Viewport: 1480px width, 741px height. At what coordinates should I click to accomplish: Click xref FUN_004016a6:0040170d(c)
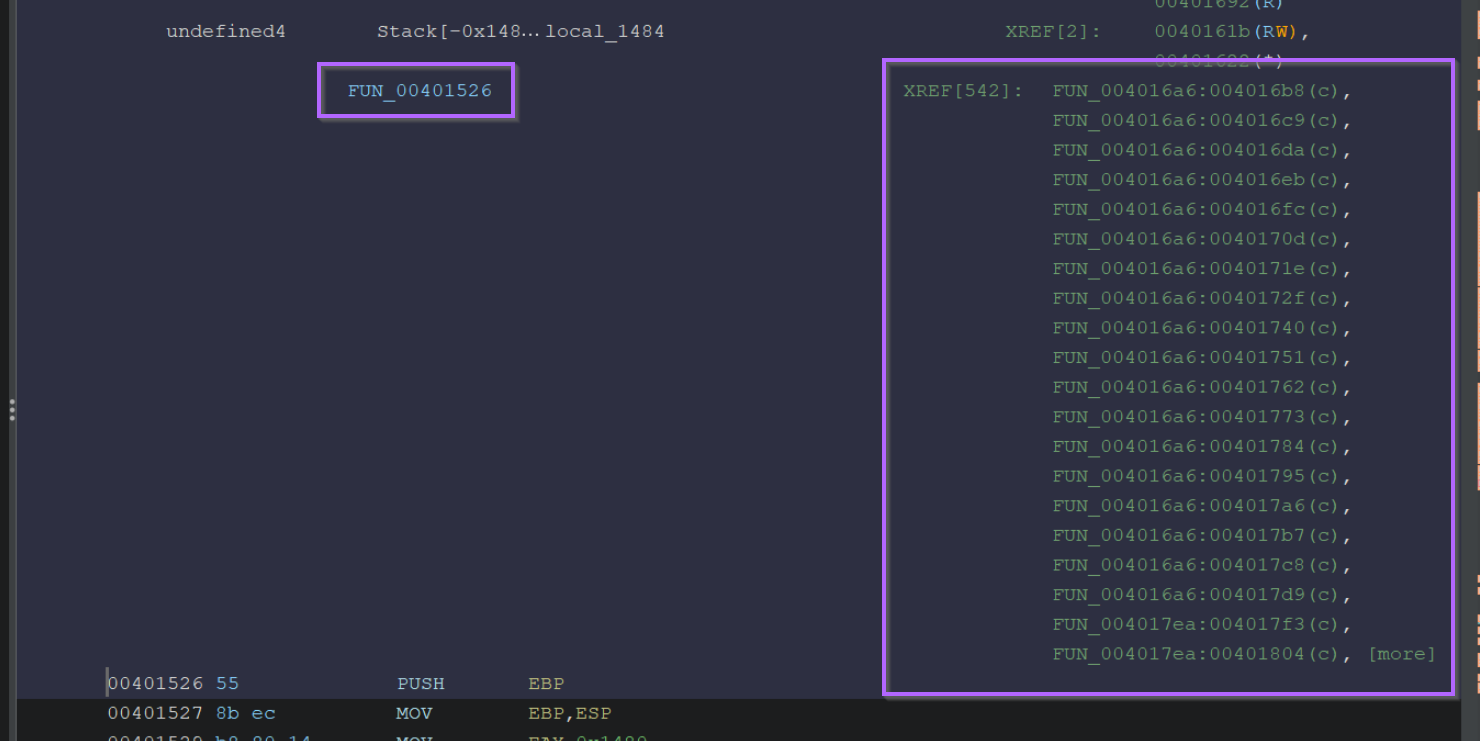tap(1198, 240)
